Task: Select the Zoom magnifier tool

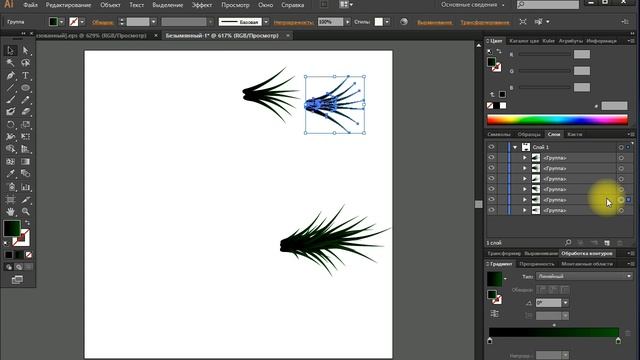Action: (25, 211)
